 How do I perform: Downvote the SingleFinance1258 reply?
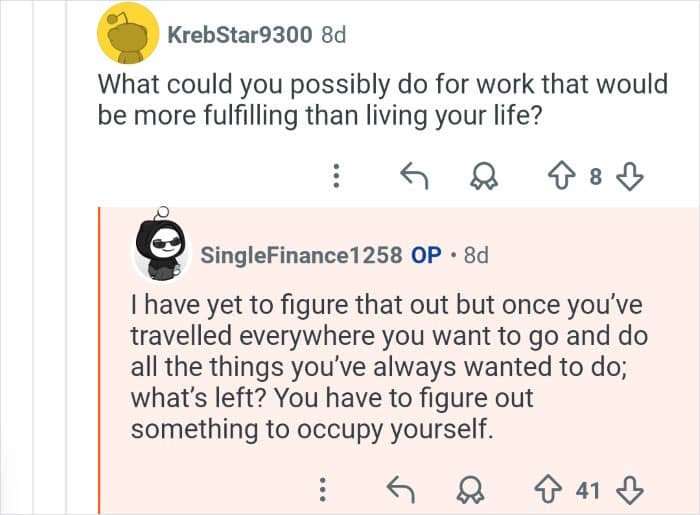630,490
